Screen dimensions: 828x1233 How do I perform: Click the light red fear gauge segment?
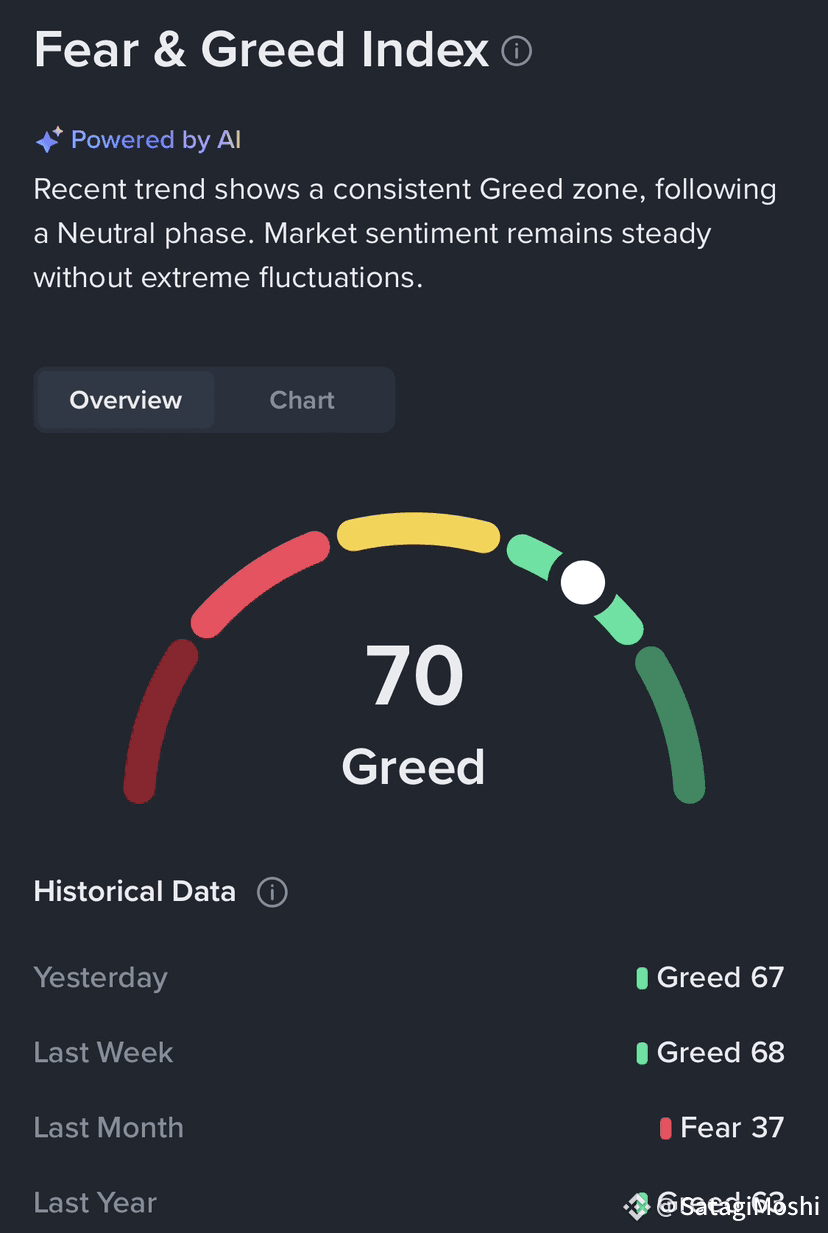pyautogui.click(x=260, y=584)
